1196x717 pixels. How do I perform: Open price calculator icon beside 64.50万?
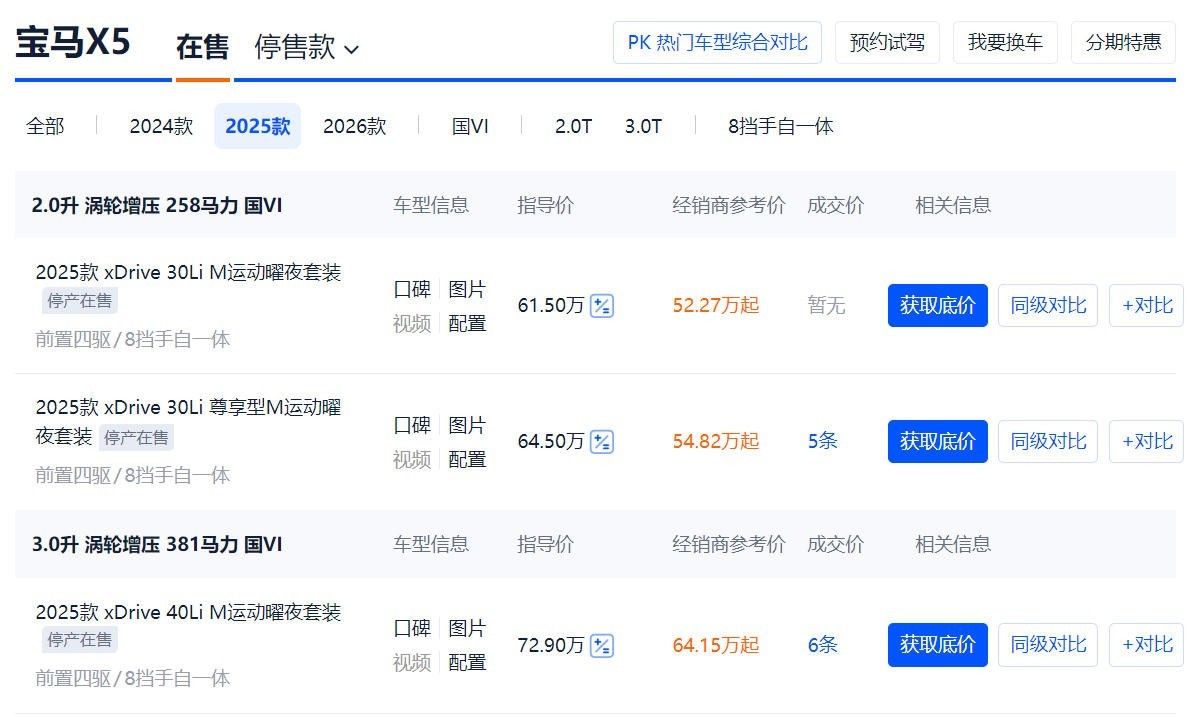point(601,442)
